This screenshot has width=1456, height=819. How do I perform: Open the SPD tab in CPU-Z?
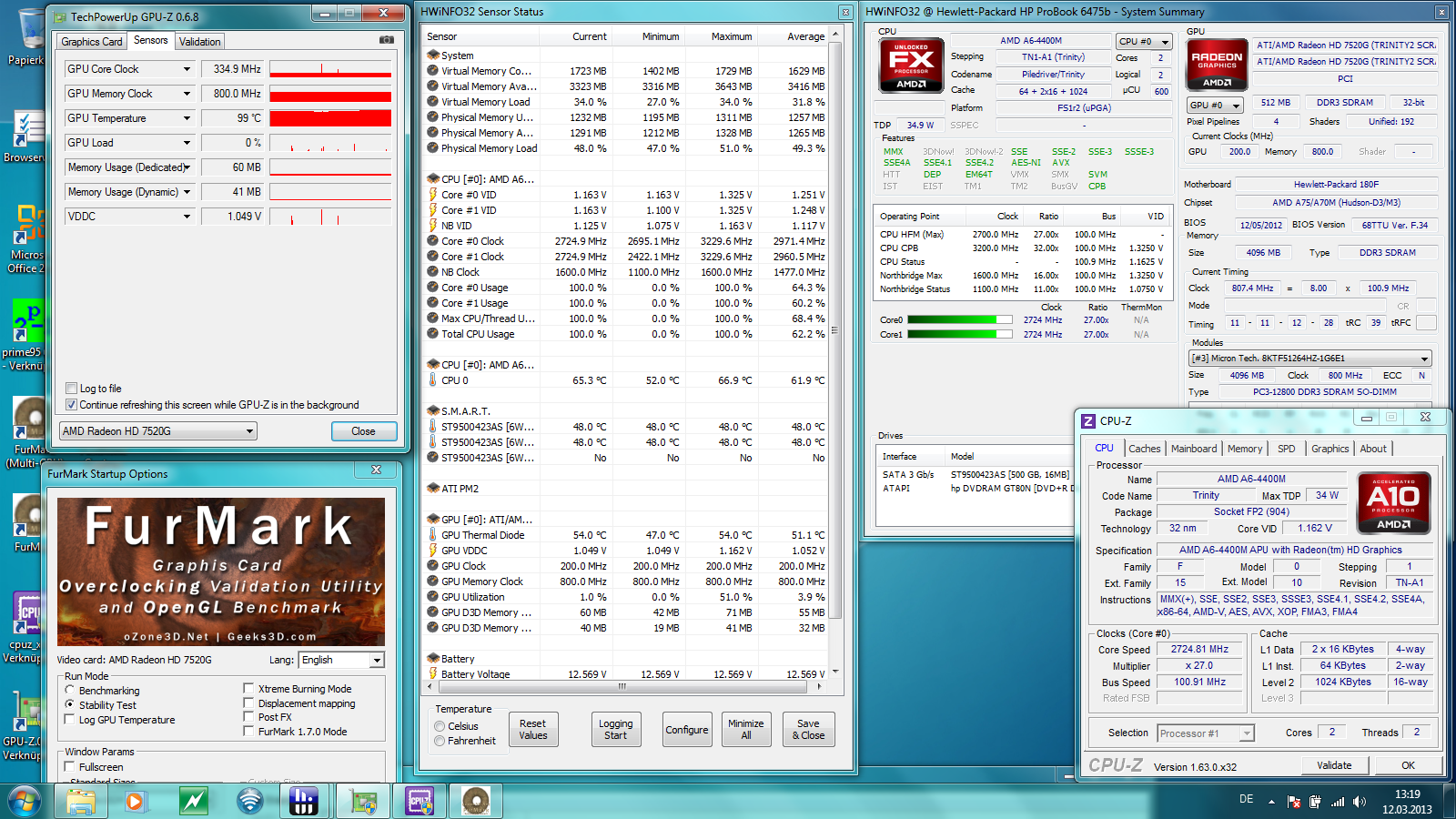(1287, 449)
